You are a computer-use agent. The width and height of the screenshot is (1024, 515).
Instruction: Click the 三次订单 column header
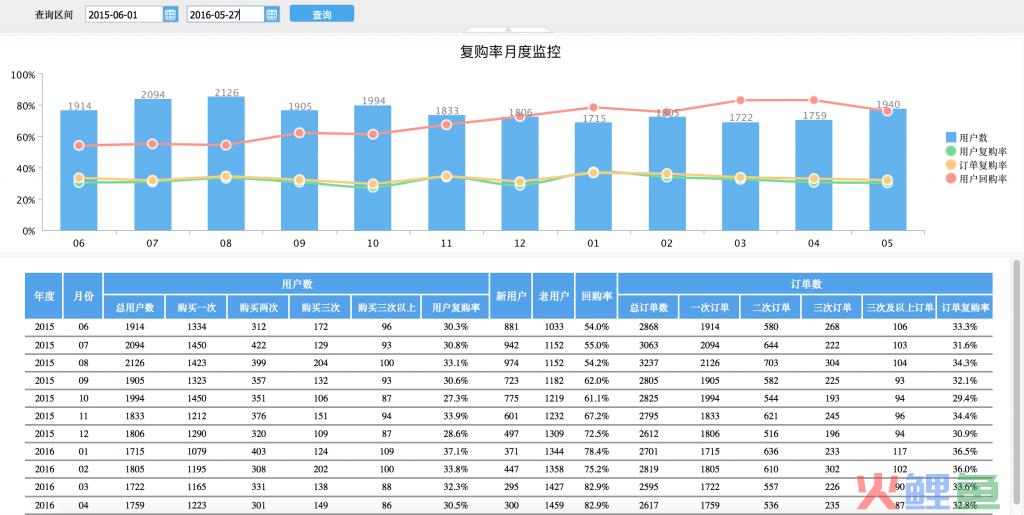[832, 307]
